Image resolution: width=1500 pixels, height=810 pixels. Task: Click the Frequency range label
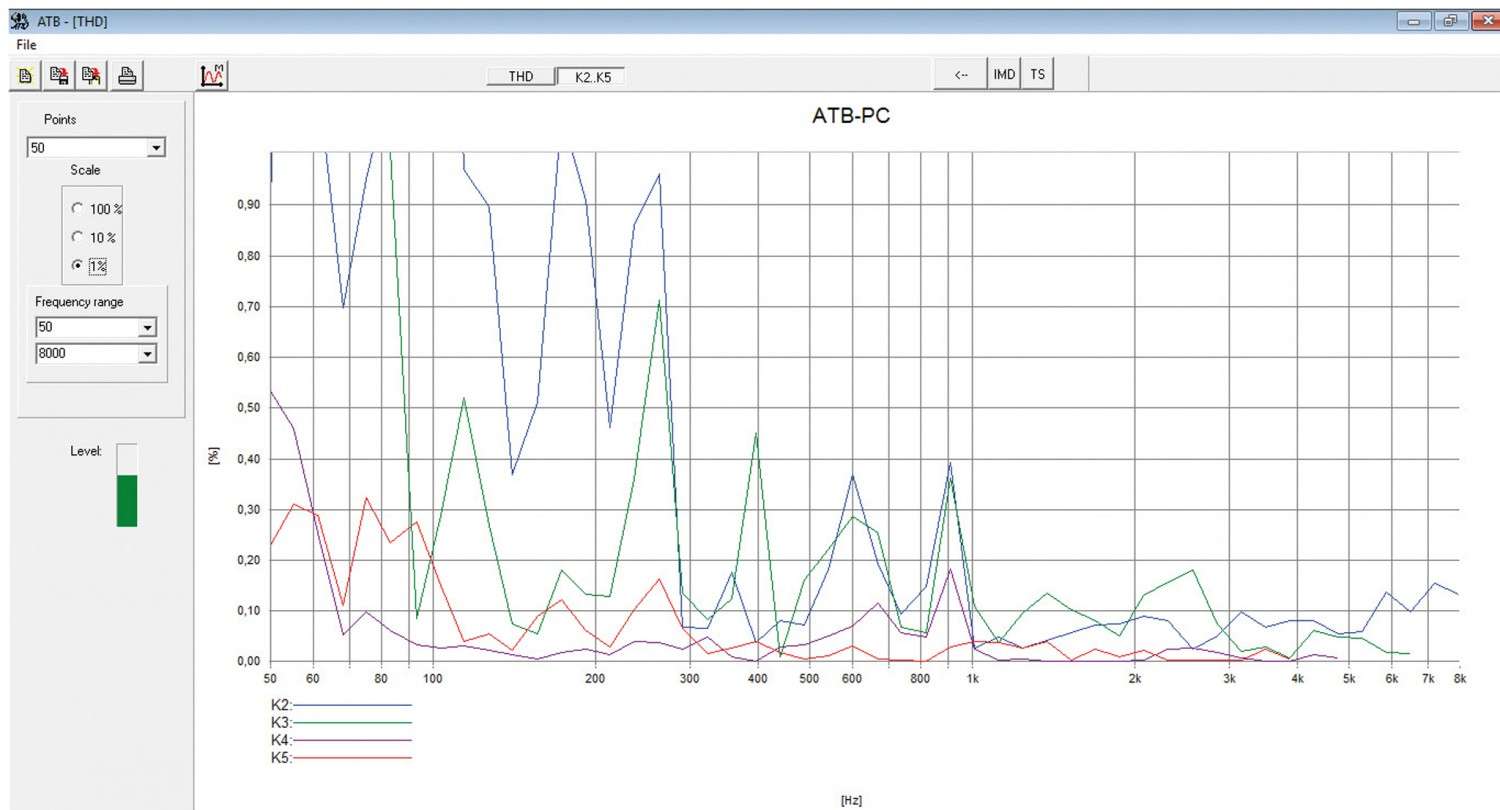[79, 303]
